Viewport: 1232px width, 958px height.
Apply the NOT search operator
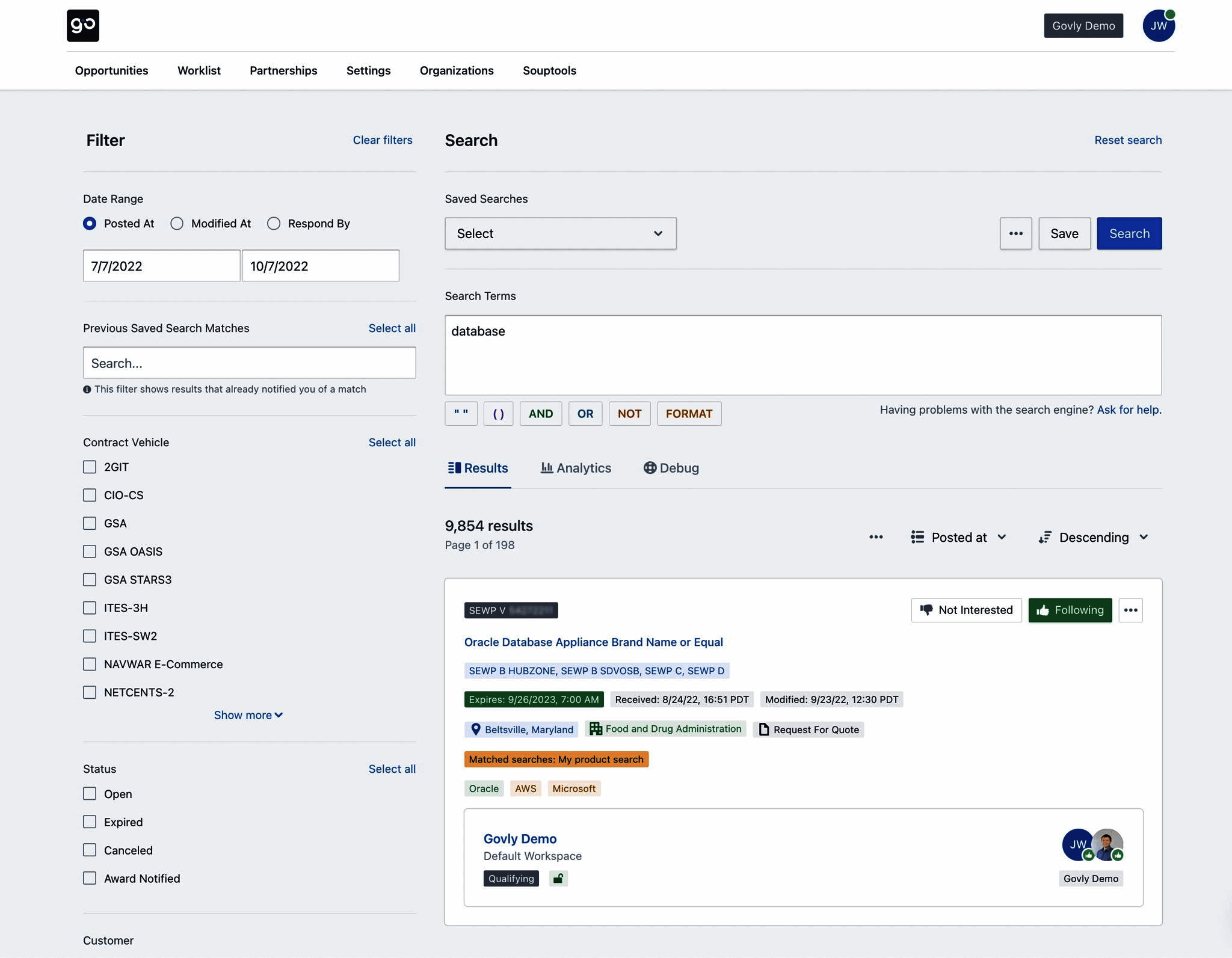click(629, 413)
